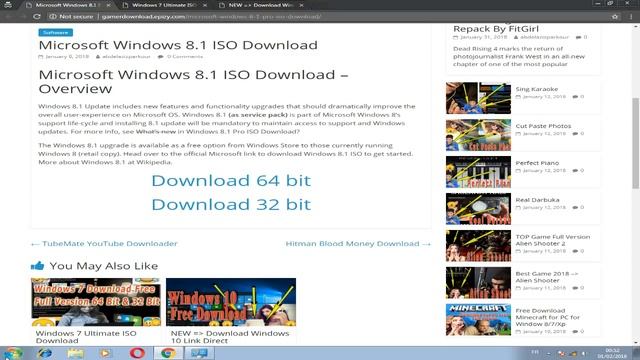
Task: Click the comment icon under Repack By FitGirl
Action: point(578,37)
